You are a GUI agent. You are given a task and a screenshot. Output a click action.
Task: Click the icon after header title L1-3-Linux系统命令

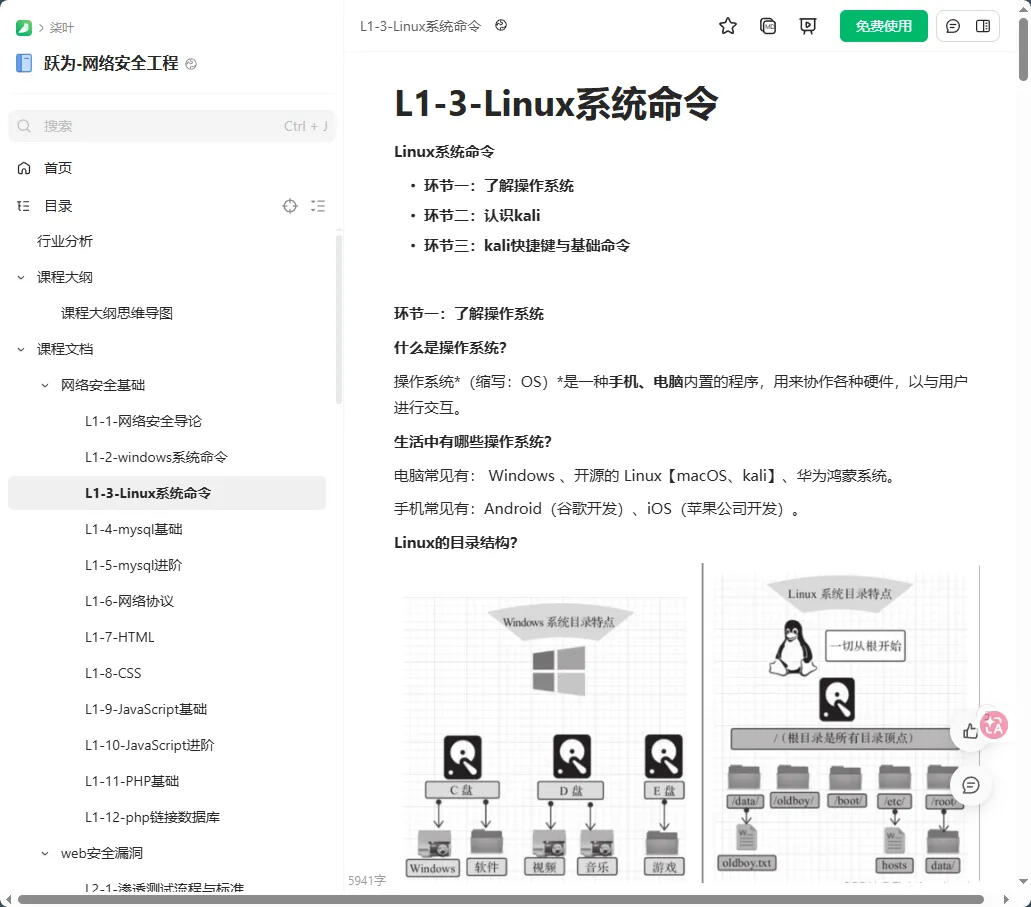(x=501, y=26)
